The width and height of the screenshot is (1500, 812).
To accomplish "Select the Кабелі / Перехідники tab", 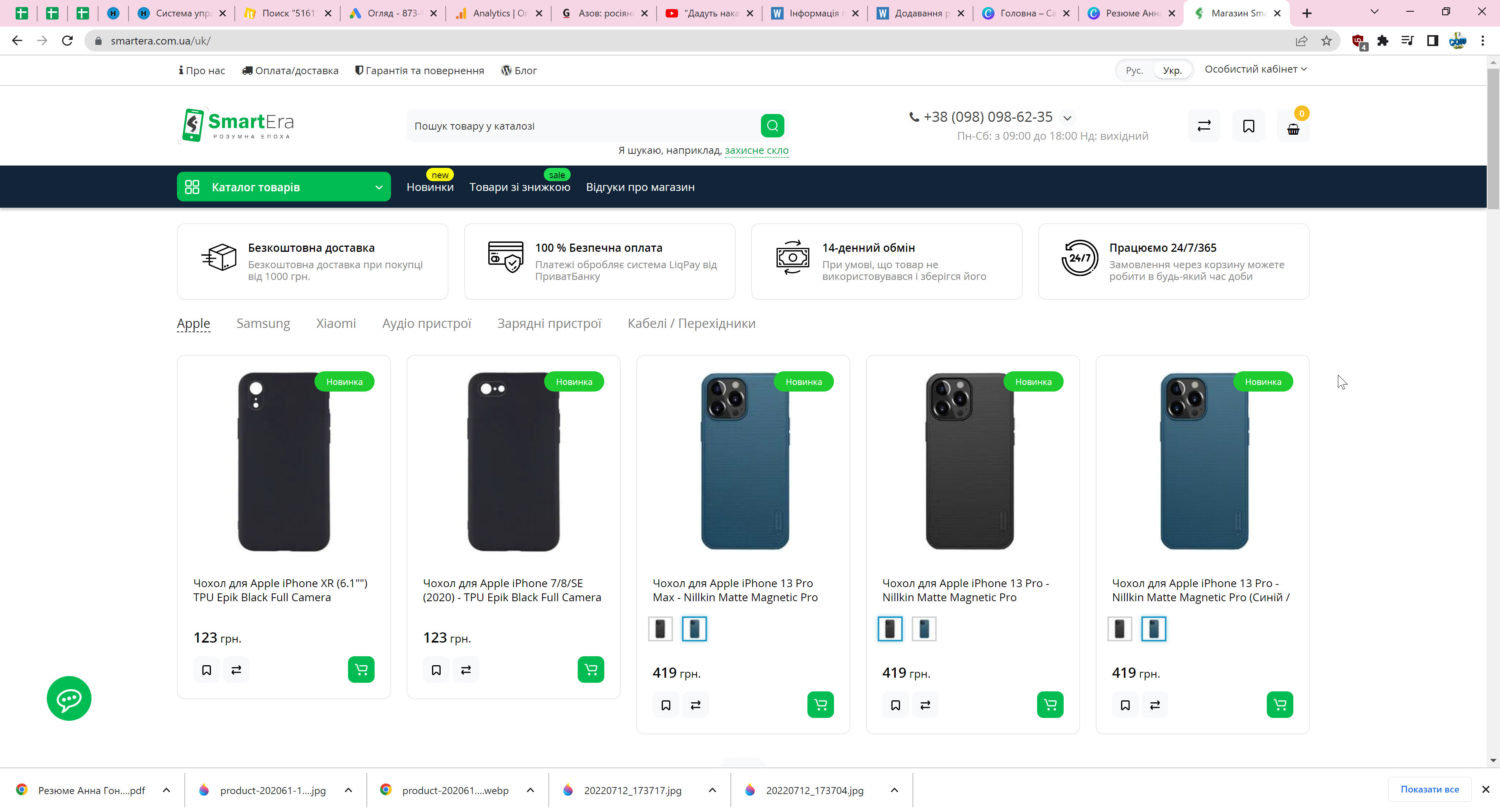I will (x=691, y=323).
